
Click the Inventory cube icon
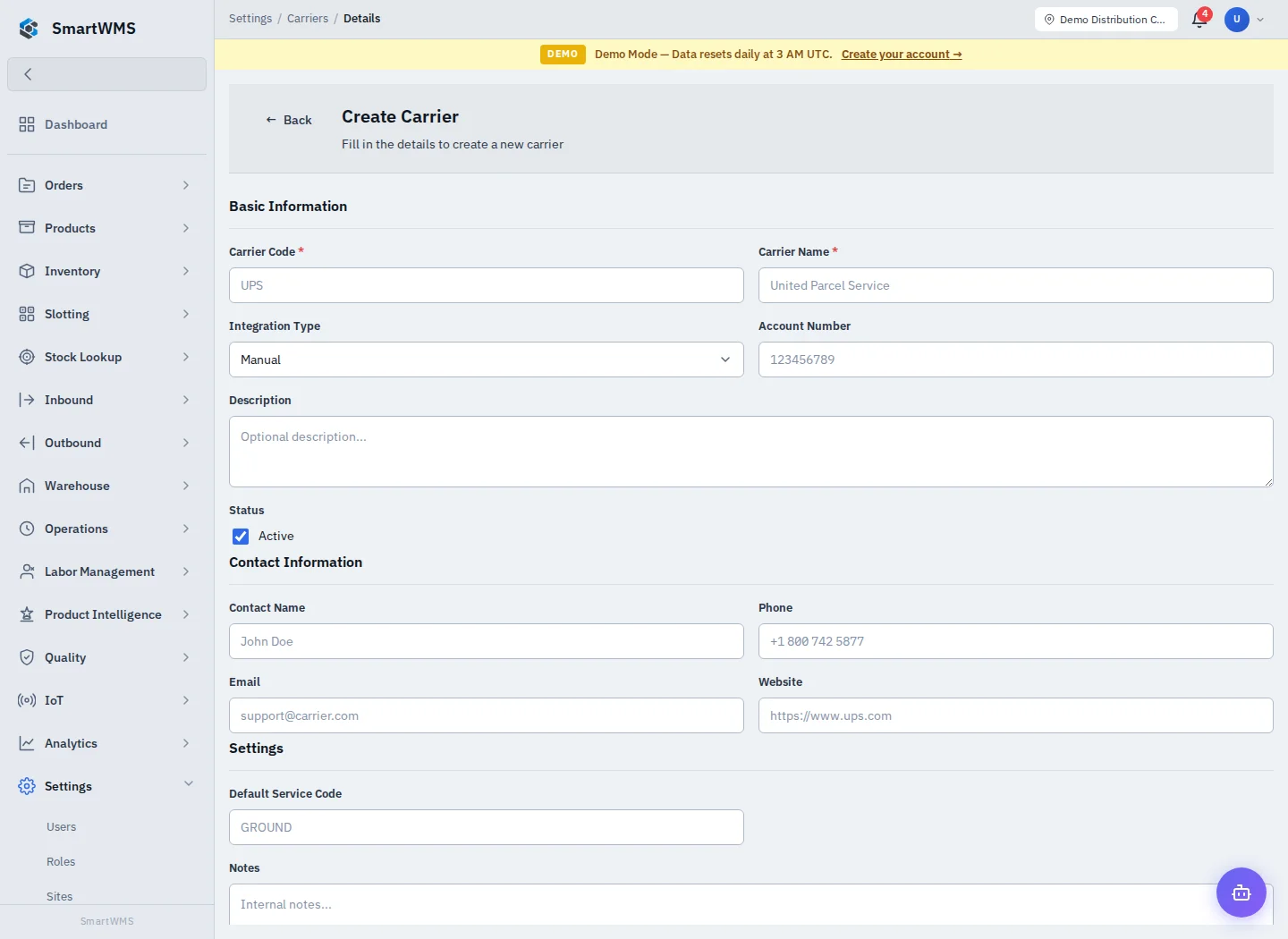tap(27, 271)
